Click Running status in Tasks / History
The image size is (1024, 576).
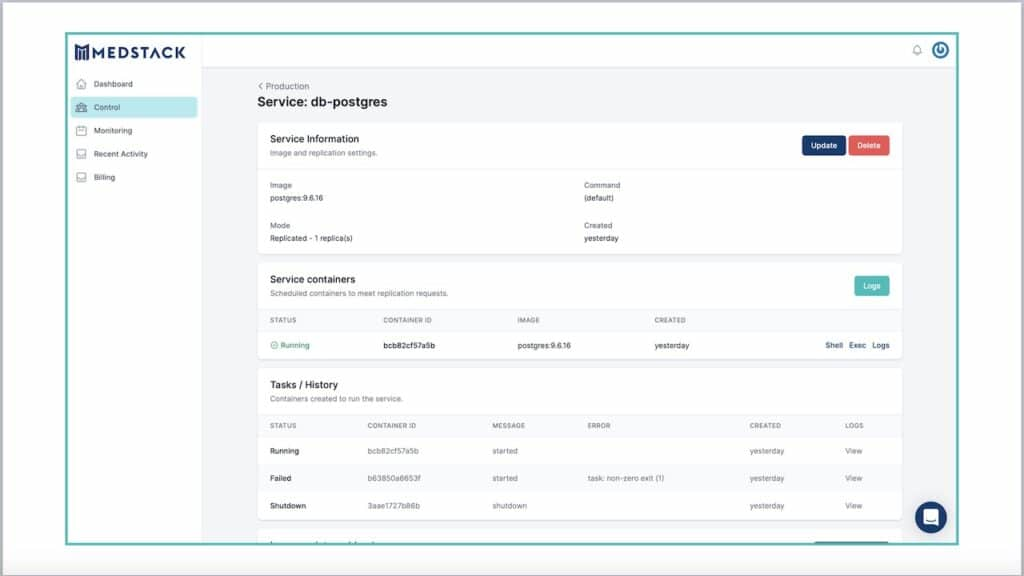click(x=285, y=451)
